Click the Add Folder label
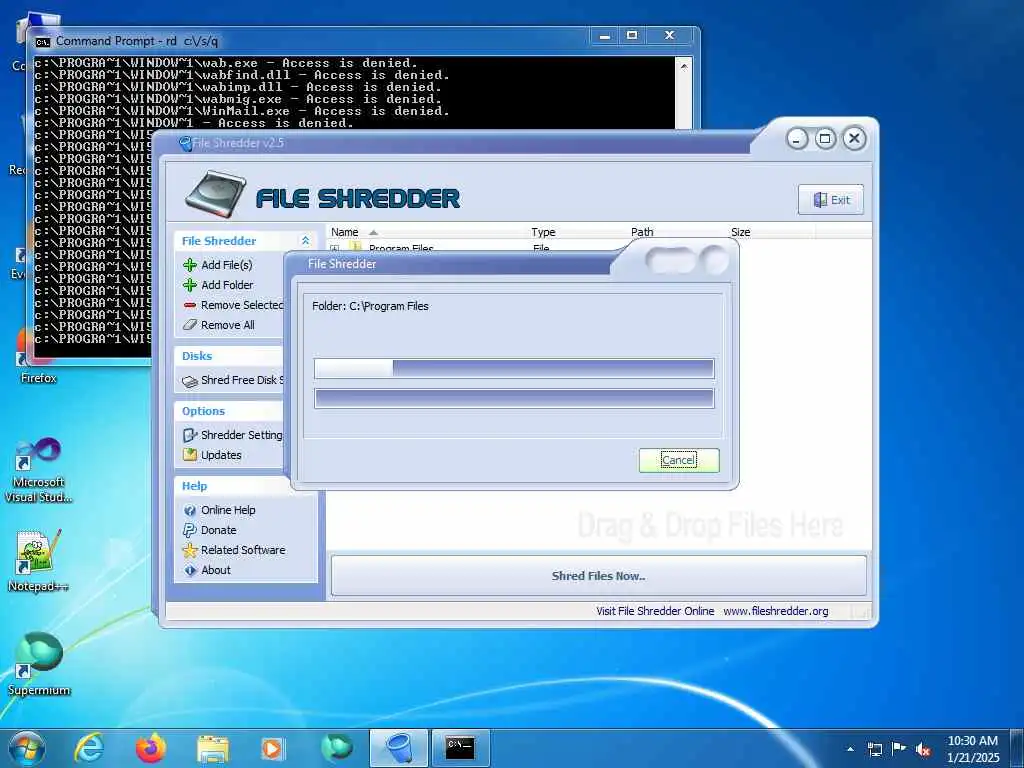Viewport: 1024px width, 768px height. 227,285
